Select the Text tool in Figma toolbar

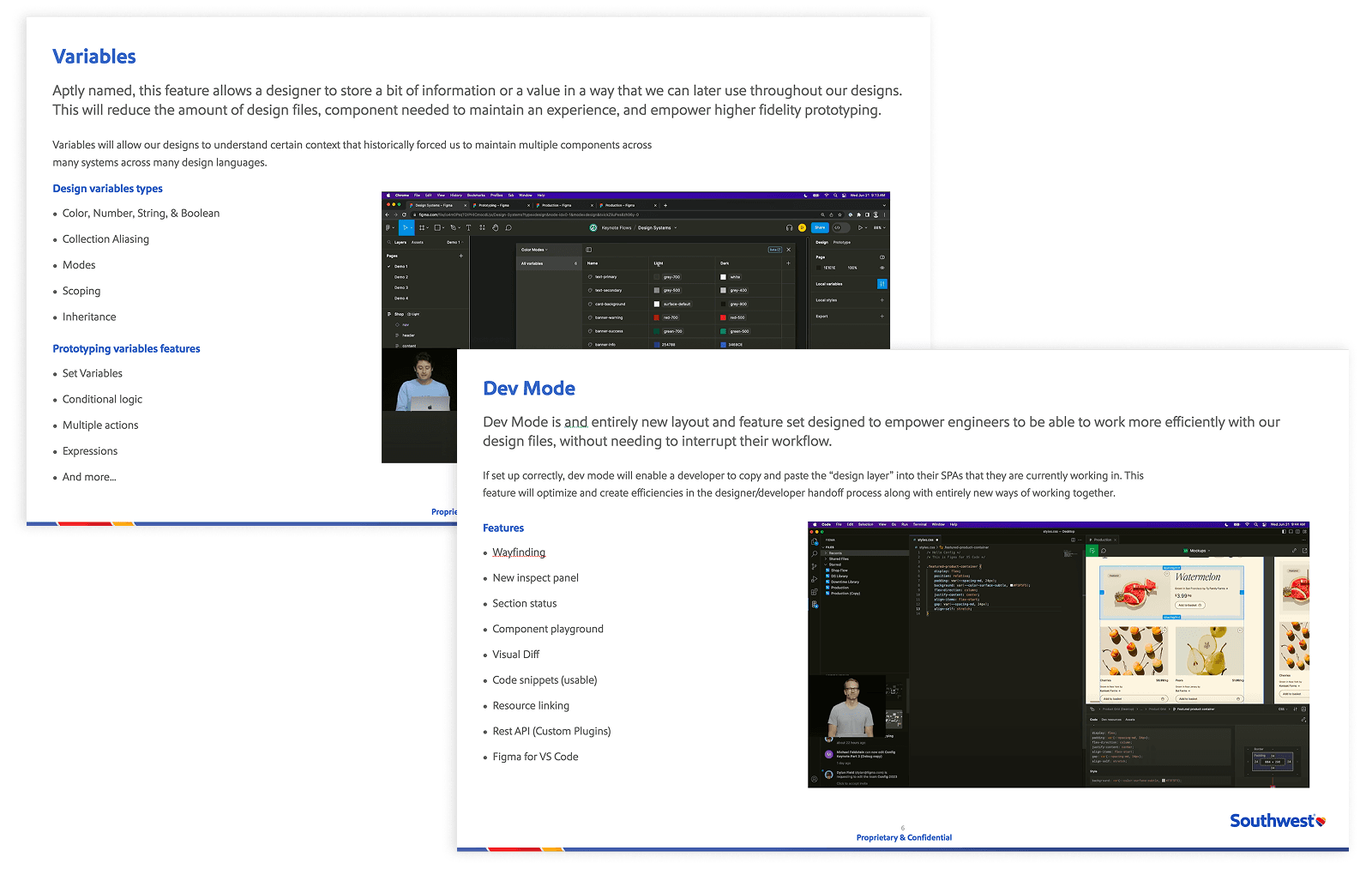tap(468, 227)
